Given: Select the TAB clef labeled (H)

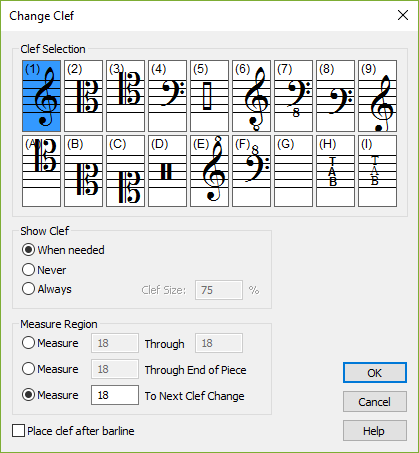Looking at the screenshot, I should [335, 171].
